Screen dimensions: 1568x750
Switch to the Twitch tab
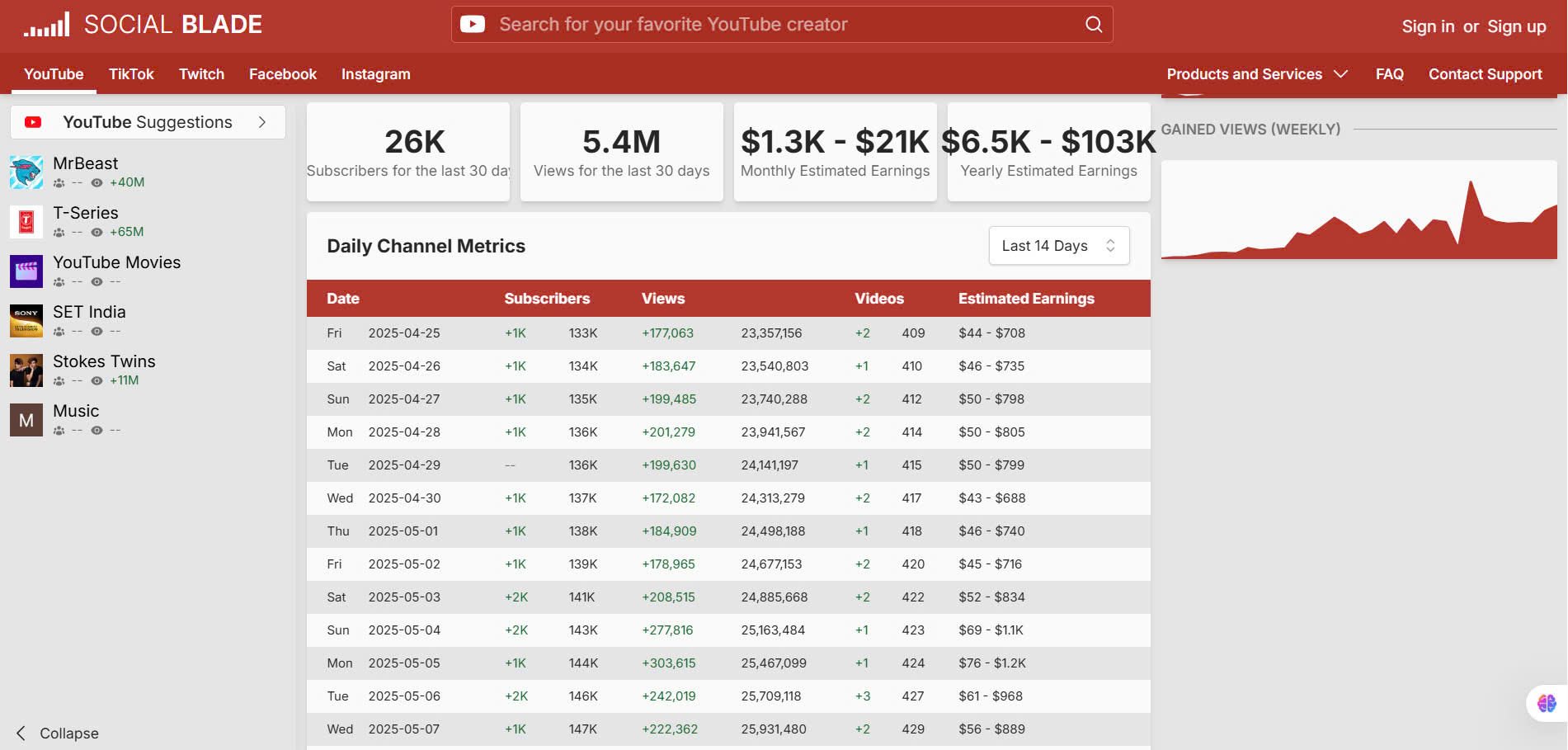click(x=201, y=74)
